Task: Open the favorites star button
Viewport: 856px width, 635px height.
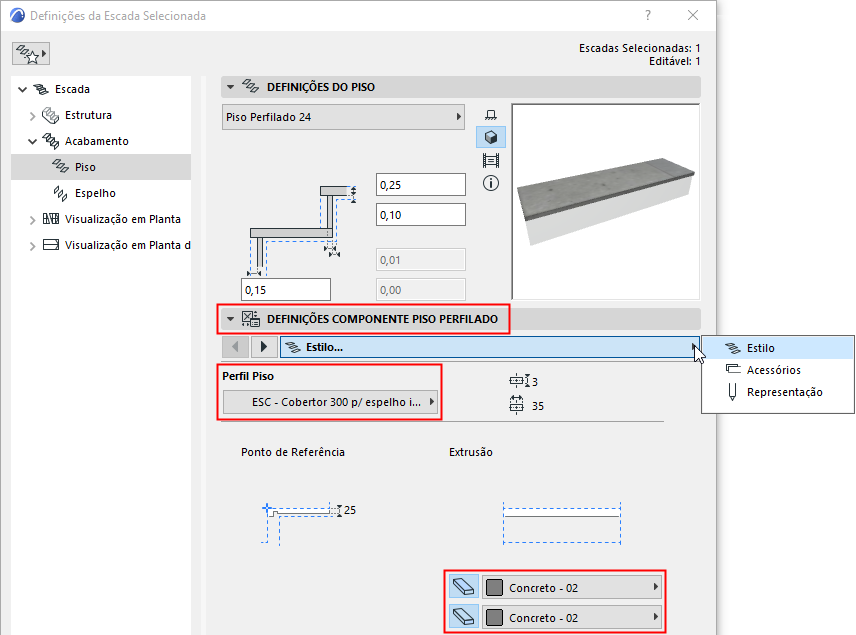Action: pyautogui.click(x=31, y=54)
